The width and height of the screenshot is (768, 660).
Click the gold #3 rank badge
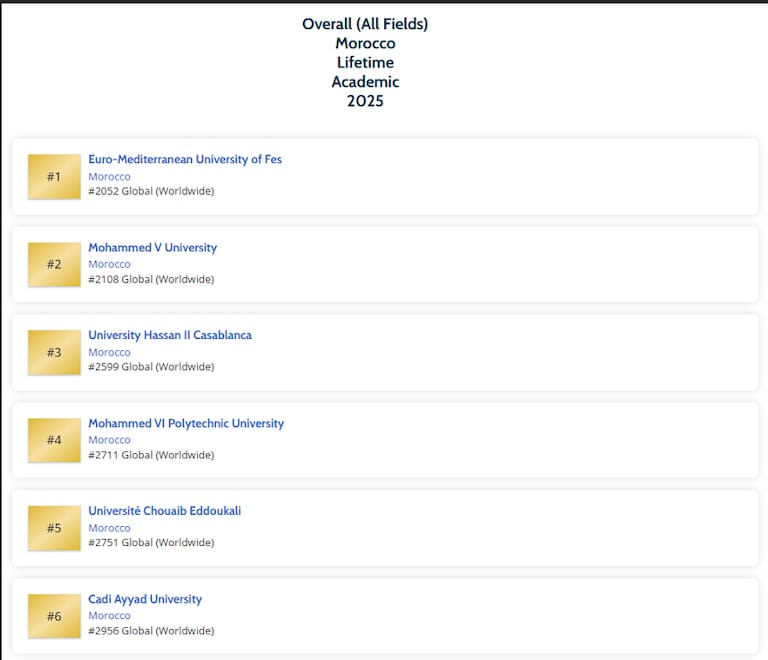pos(54,353)
